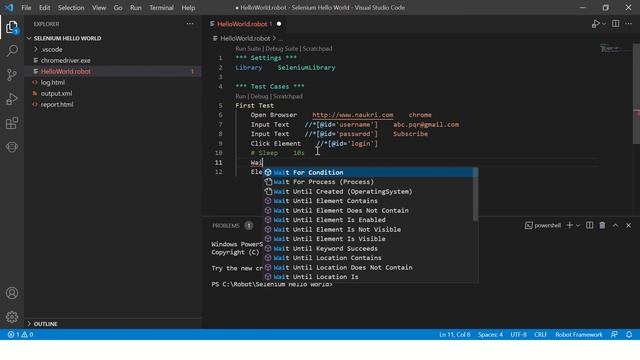This screenshot has width=640, height=360.
Task: Expand the Outline section
Action: (x=45, y=324)
